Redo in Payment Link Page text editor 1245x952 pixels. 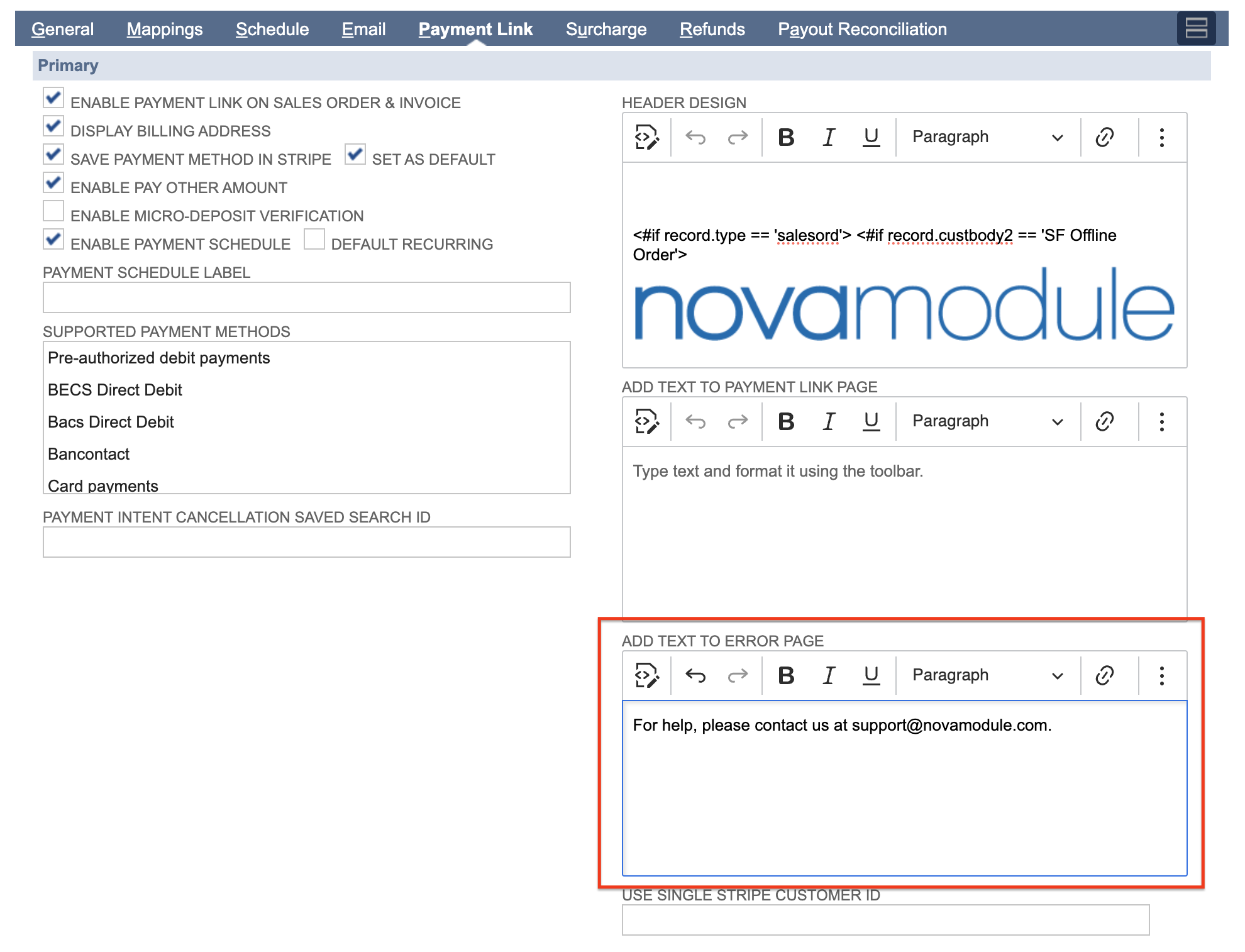pos(738,421)
